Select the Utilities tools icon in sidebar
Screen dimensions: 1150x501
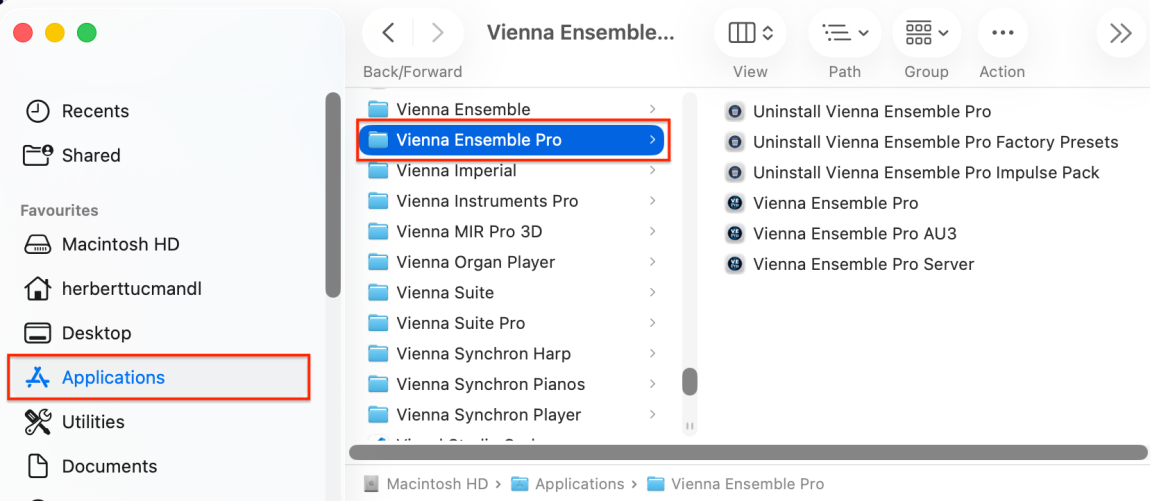(37, 422)
